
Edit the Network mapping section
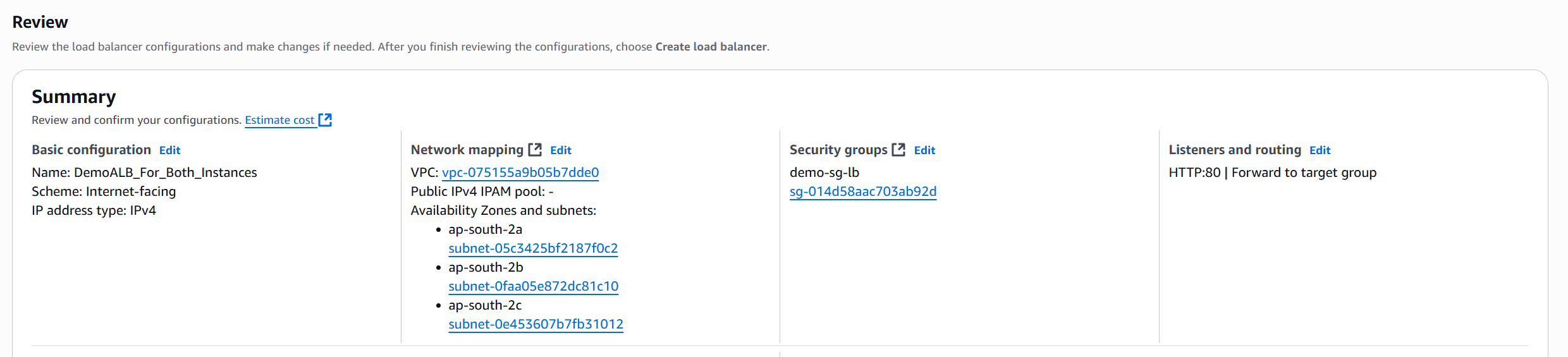click(x=560, y=150)
